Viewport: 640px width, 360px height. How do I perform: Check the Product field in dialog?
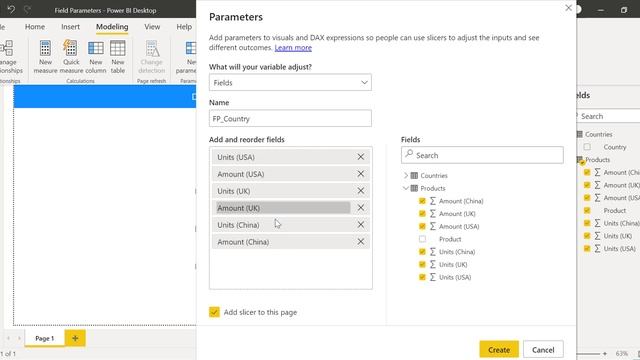click(422, 239)
